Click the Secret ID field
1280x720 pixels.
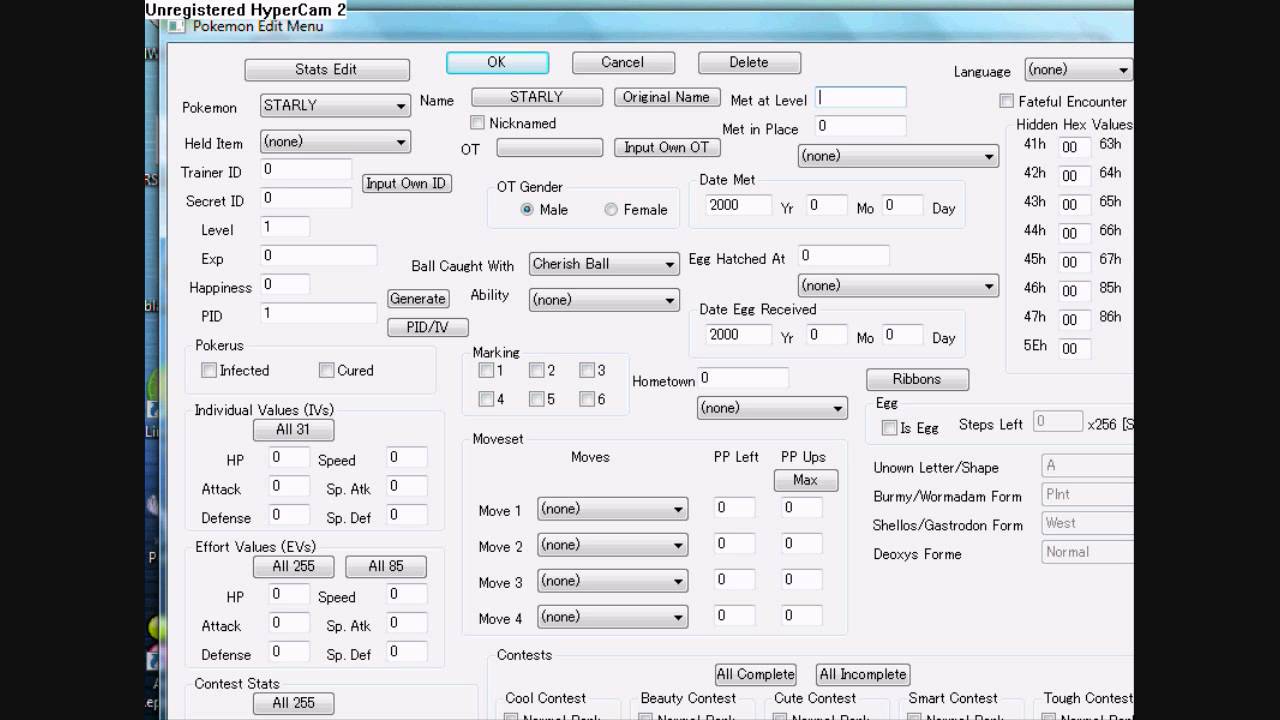tap(306, 198)
